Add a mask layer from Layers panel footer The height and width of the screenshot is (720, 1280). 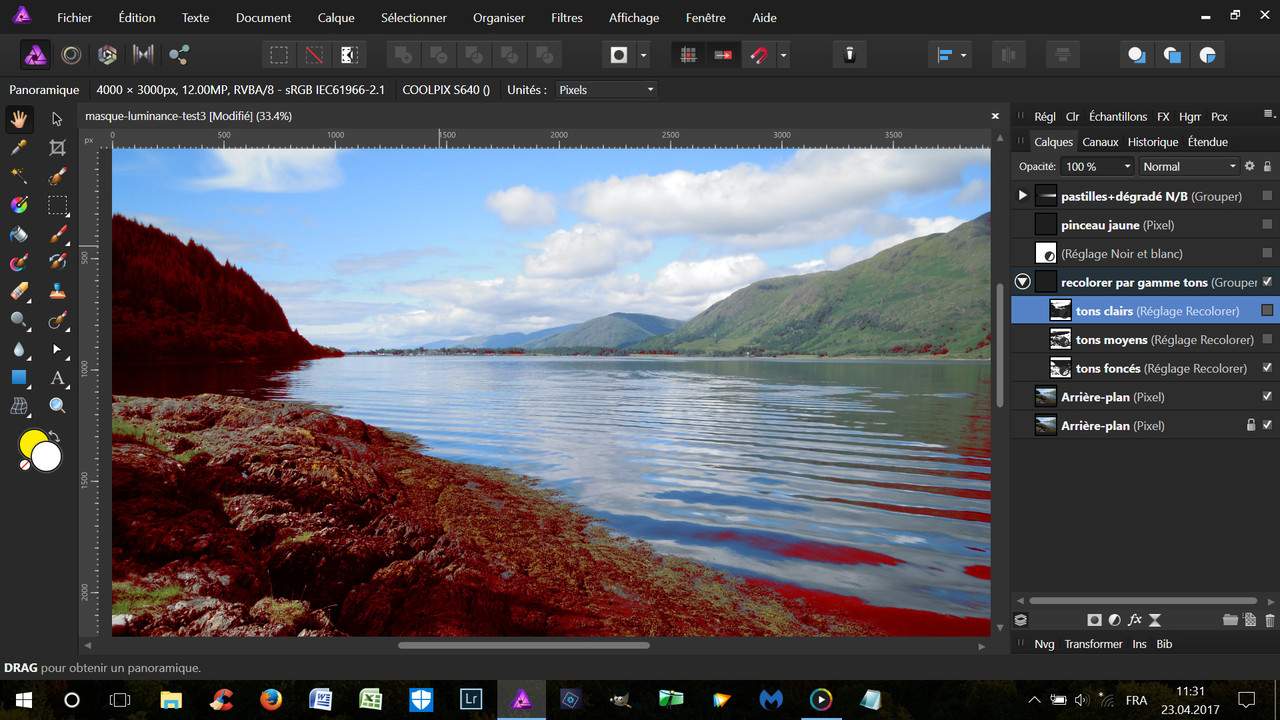pos(1095,620)
